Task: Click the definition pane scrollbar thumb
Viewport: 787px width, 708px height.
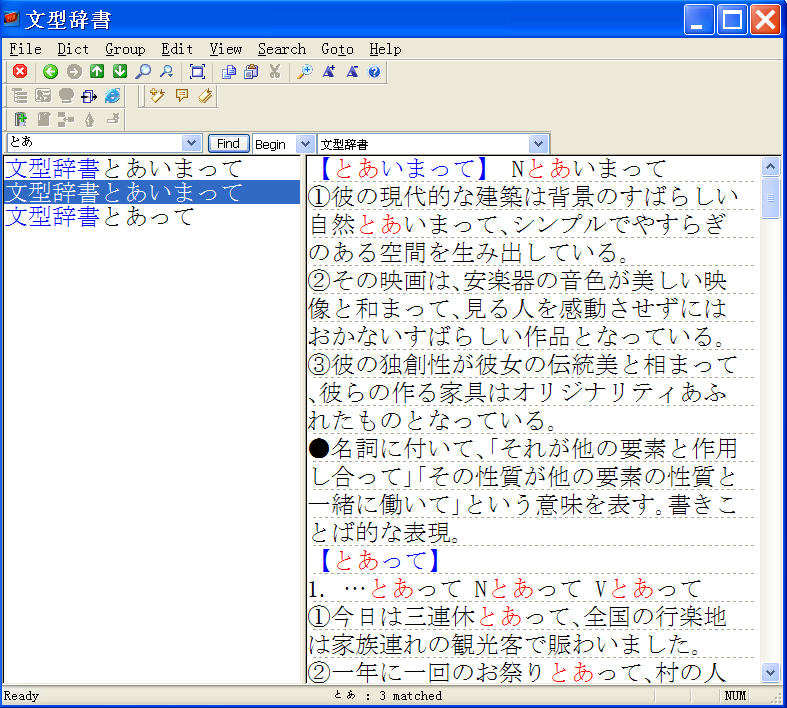Action: point(770,198)
